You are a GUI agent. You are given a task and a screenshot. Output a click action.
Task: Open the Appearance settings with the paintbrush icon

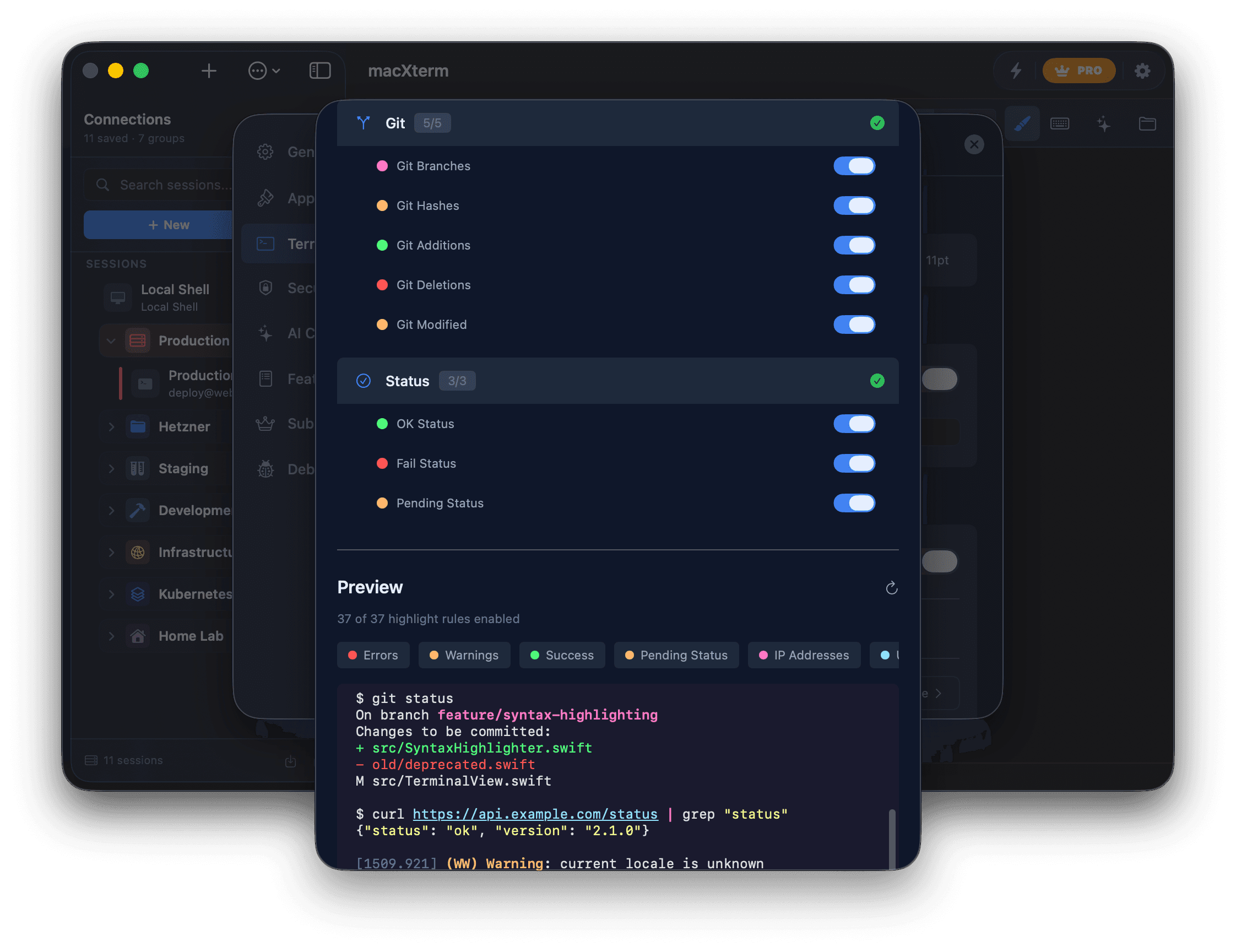click(x=265, y=198)
